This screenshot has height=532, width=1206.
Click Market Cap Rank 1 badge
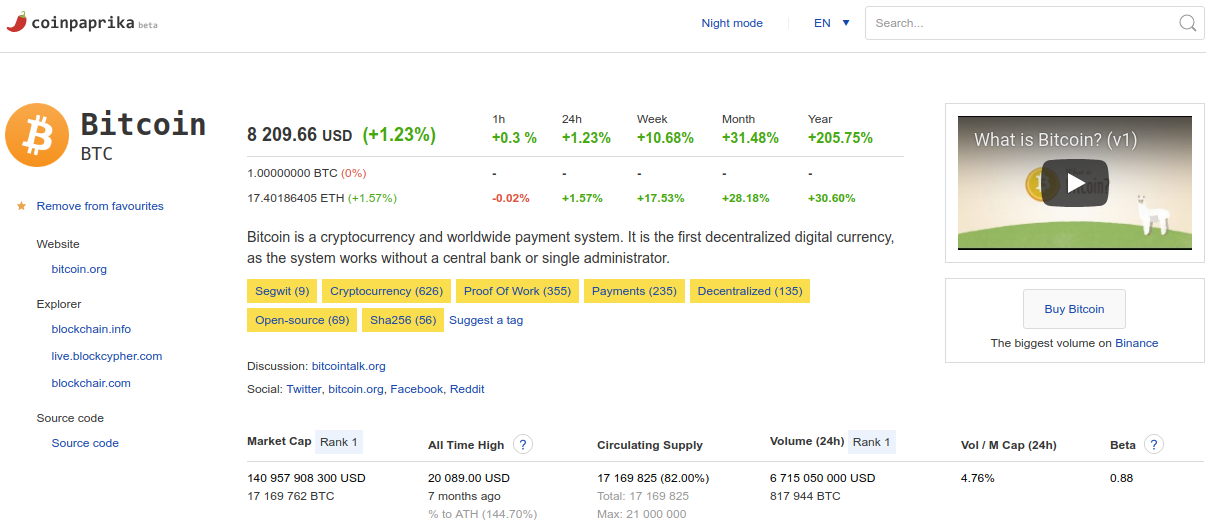[x=339, y=442]
